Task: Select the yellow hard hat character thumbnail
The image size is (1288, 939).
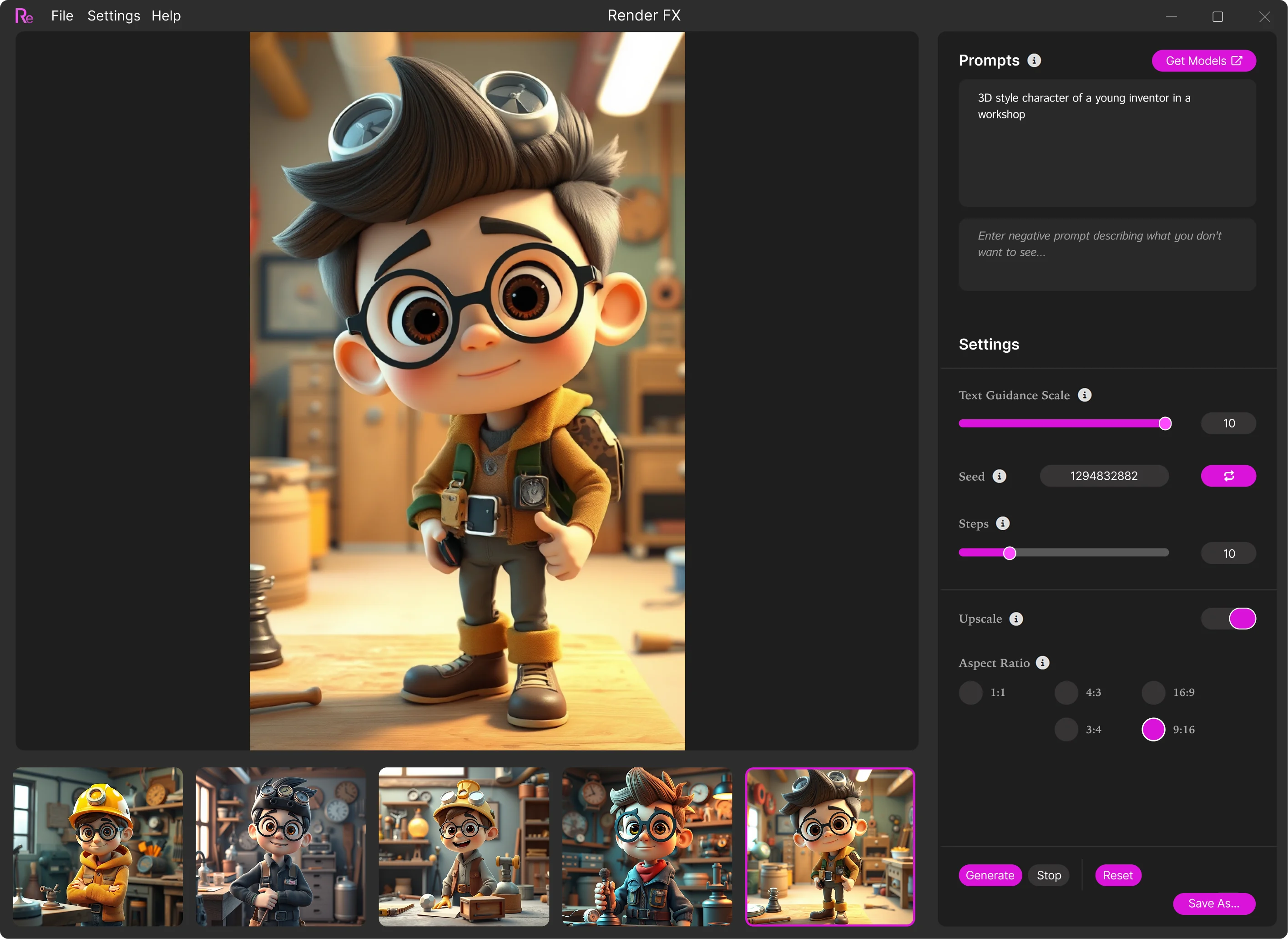Action: (x=98, y=847)
